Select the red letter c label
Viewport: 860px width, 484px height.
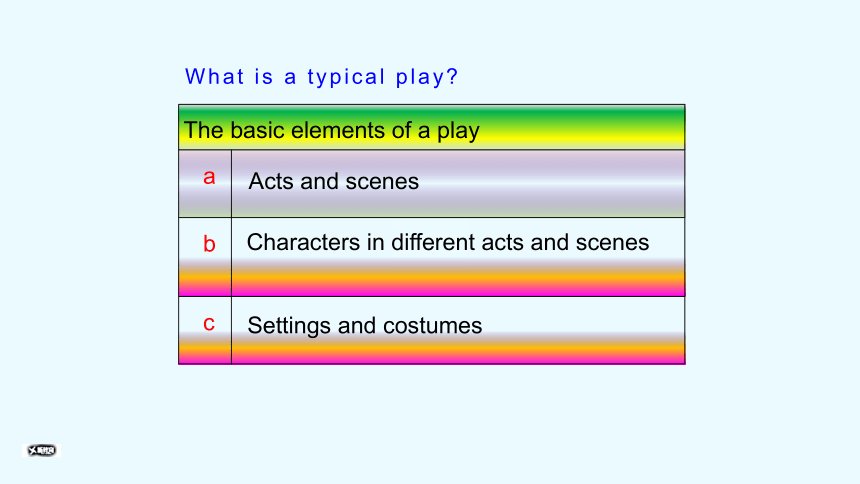tap(209, 324)
